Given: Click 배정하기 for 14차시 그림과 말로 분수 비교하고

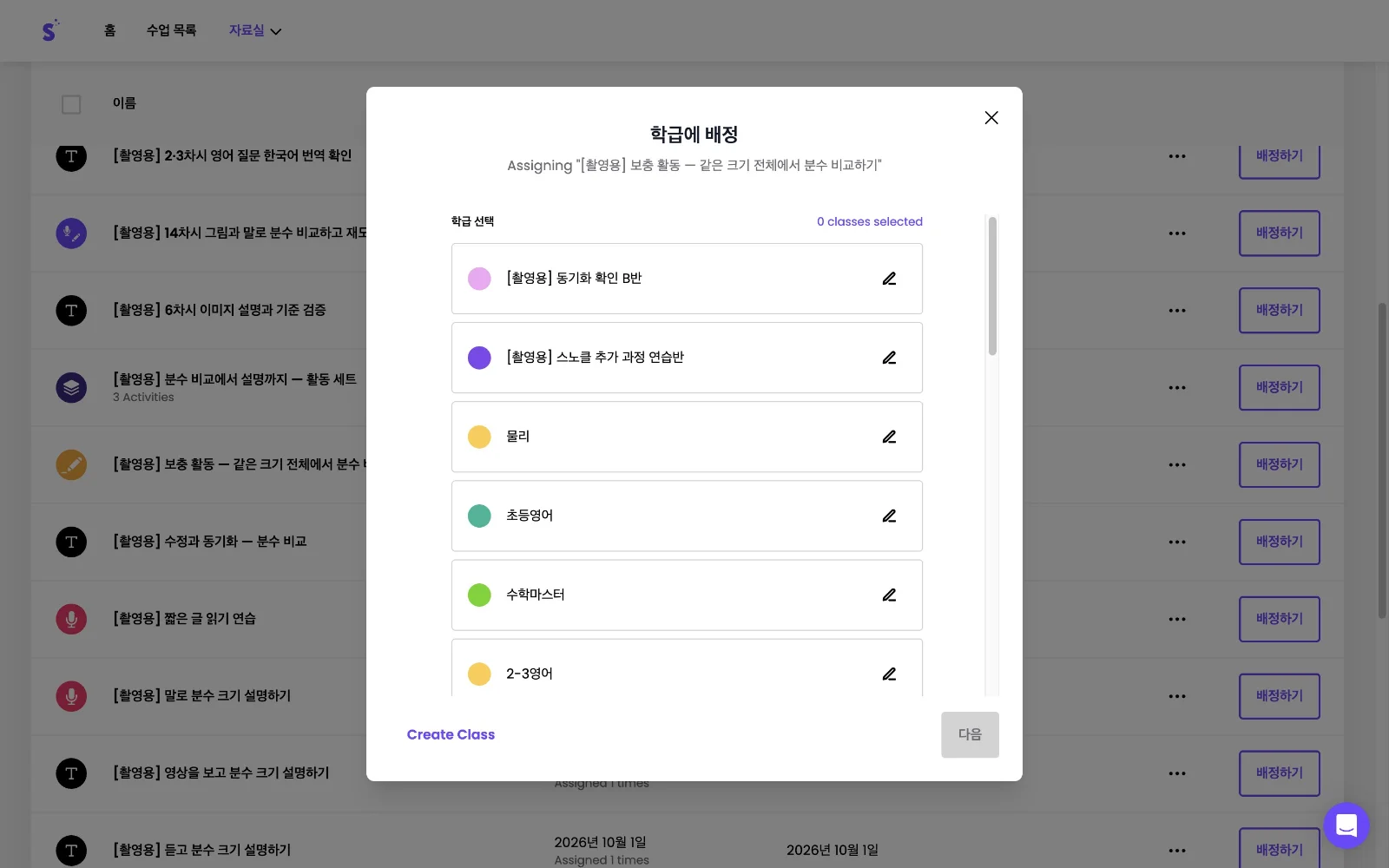Looking at the screenshot, I should [x=1280, y=233].
